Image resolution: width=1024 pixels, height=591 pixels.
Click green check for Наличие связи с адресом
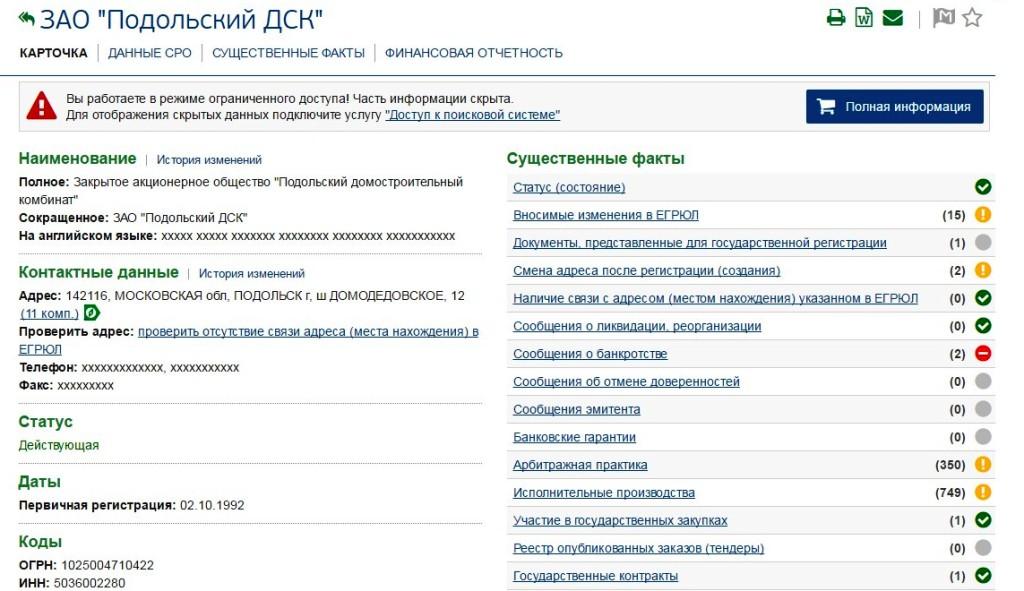983,298
